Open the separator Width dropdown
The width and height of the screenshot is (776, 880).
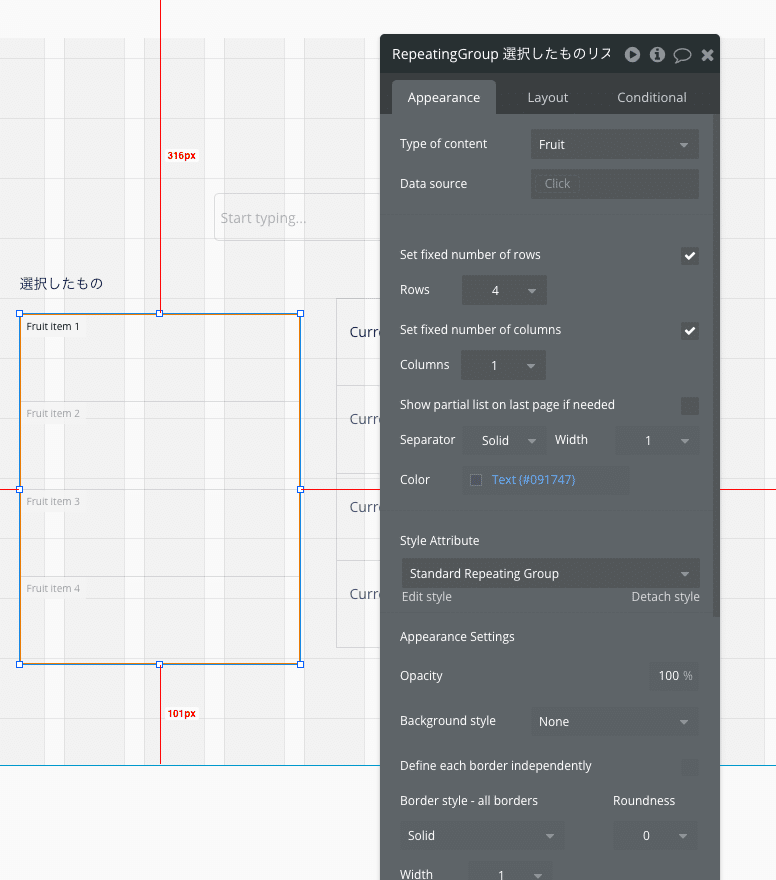[x=657, y=440]
